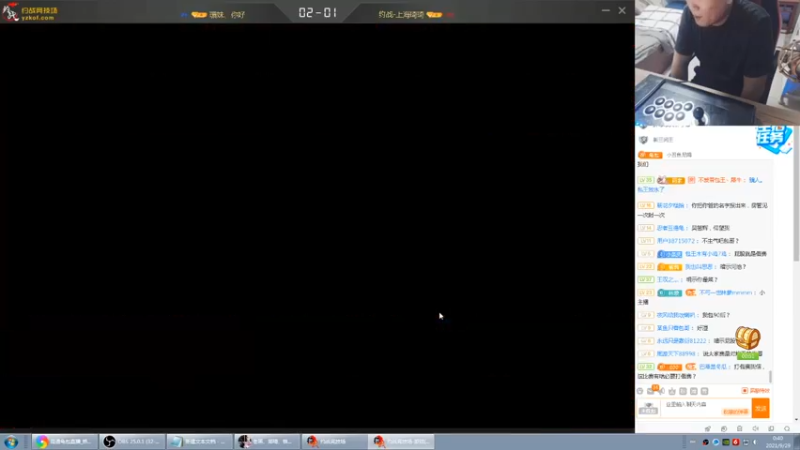Click the shopping bag icon in the bottom bar
The width and height of the screenshot is (800, 450).
click(739, 429)
